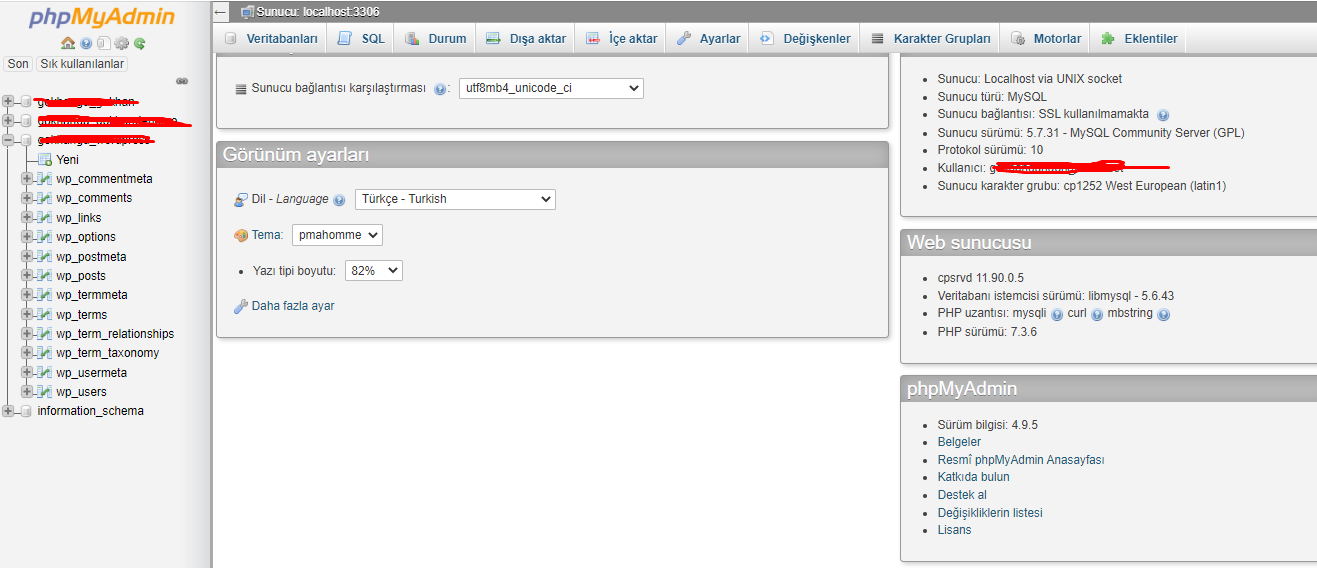
Task: Expand the wp_users table node
Action: click(27, 392)
